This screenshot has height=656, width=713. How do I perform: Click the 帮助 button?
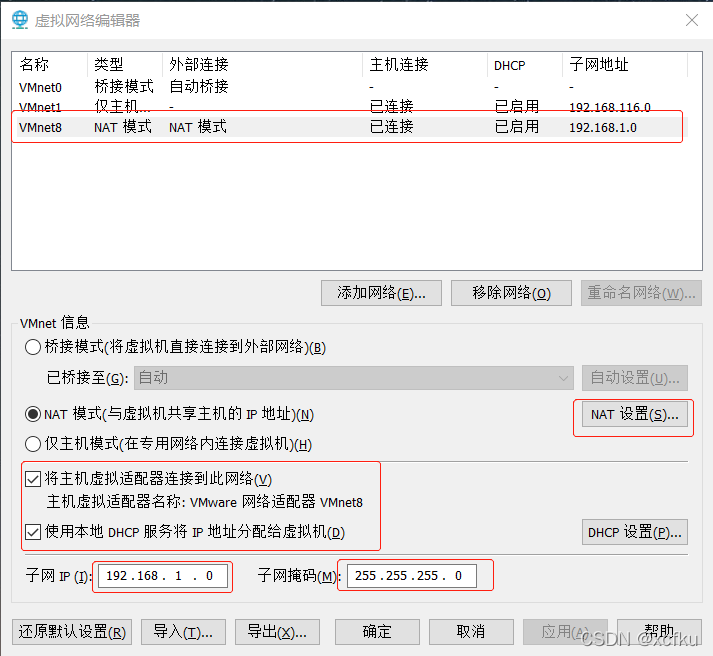659,632
